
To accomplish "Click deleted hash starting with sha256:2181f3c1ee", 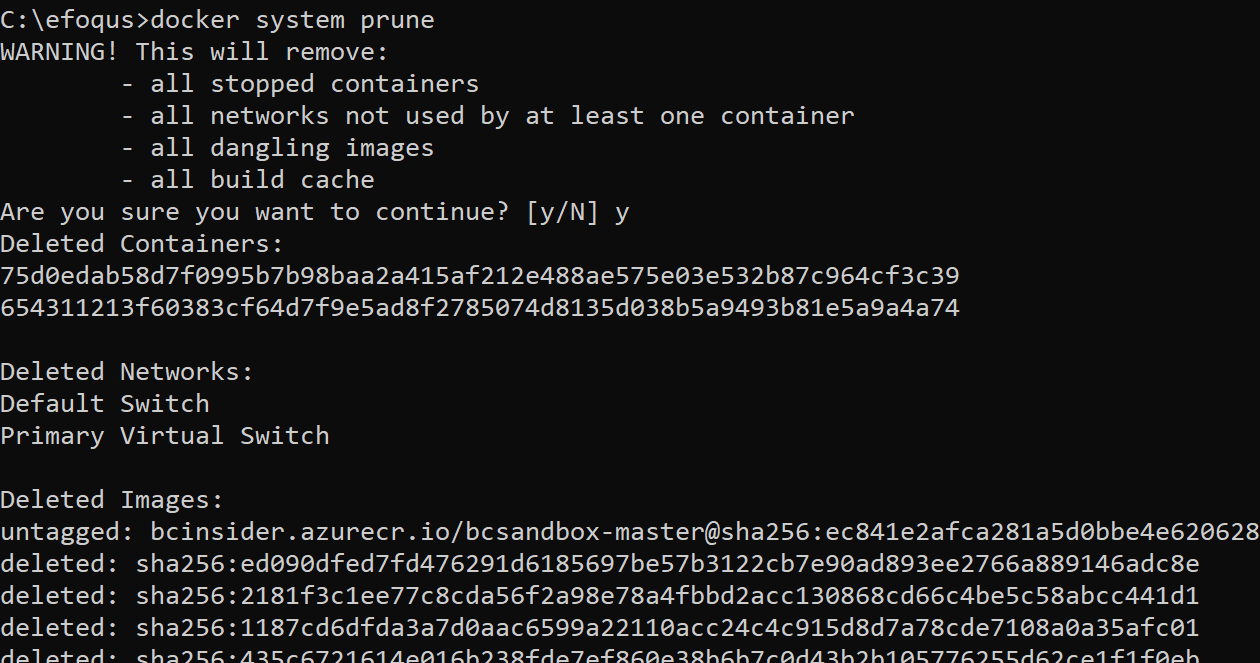I will 668,596.
